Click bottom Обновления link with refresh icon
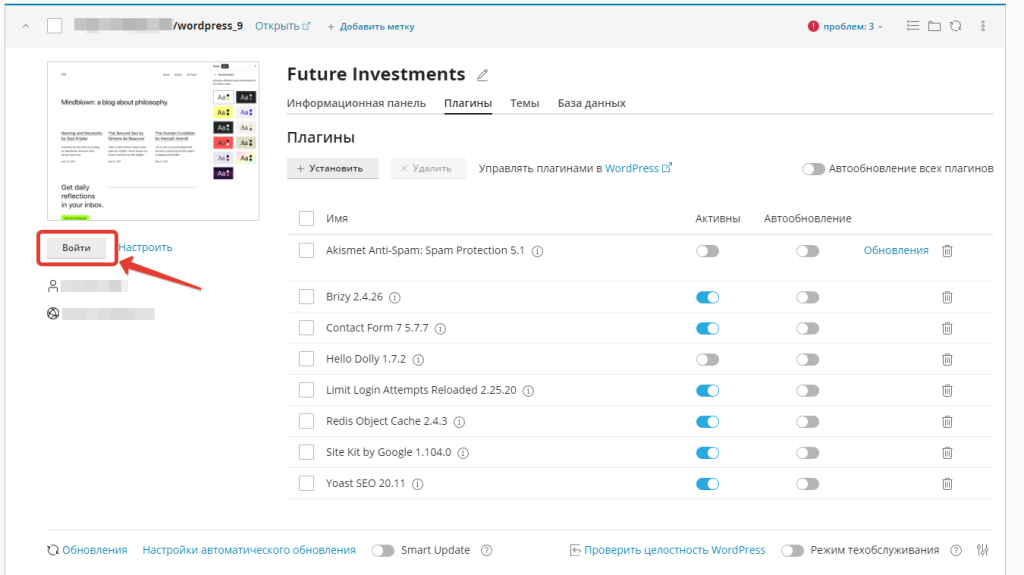The width and height of the screenshot is (1024, 575). point(87,550)
